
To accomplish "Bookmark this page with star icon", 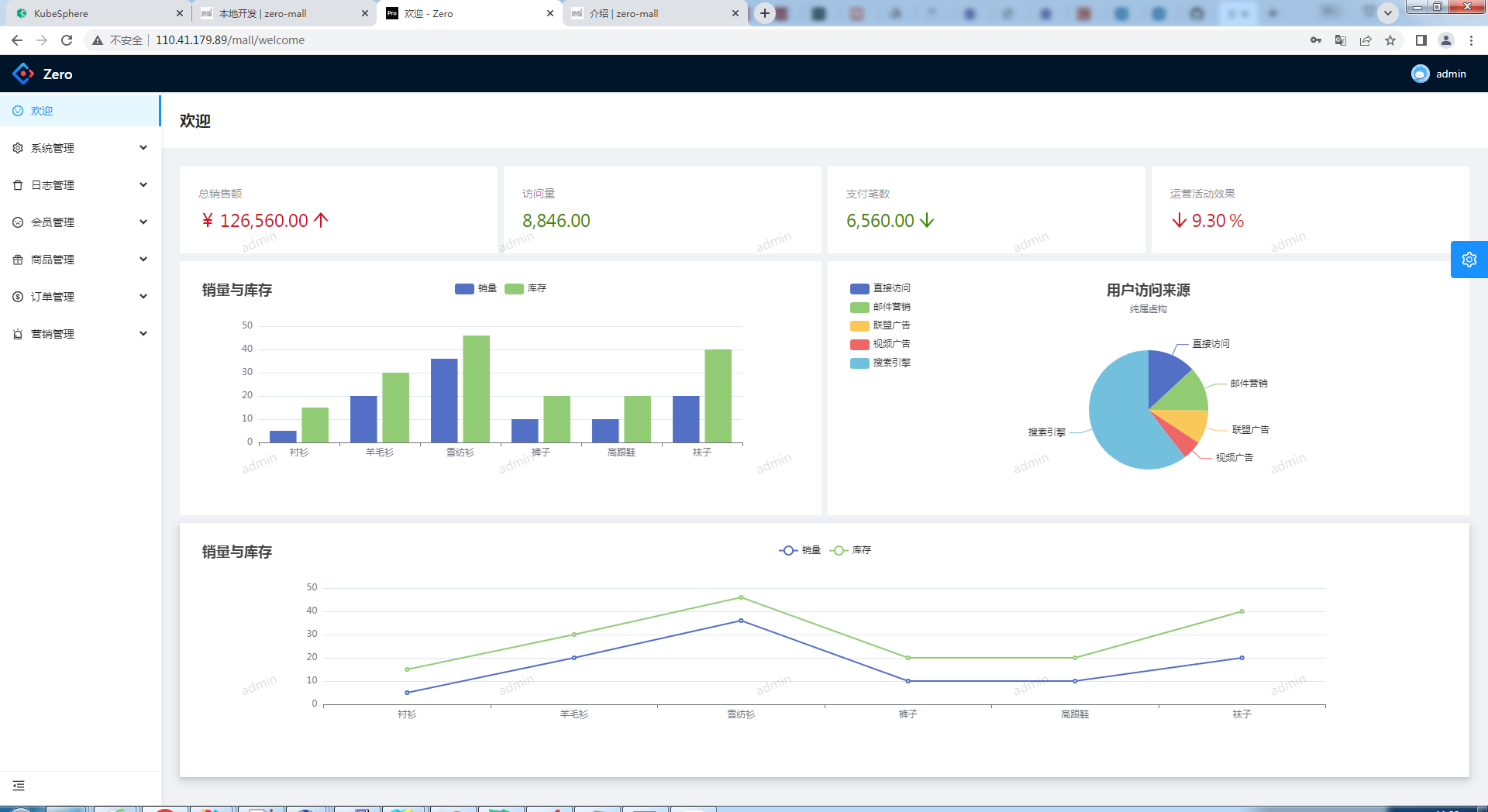I will 1390,40.
